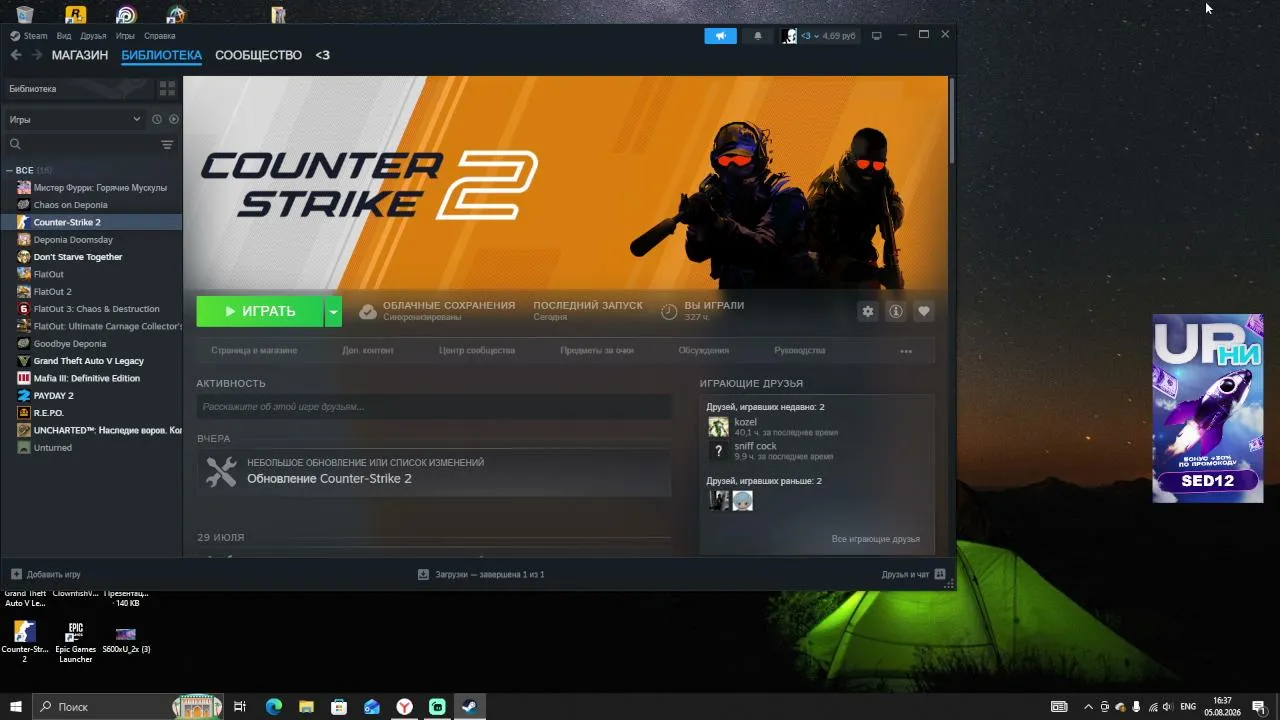Open the Вид menu
The image size is (1280, 720).
pos(64,36)
